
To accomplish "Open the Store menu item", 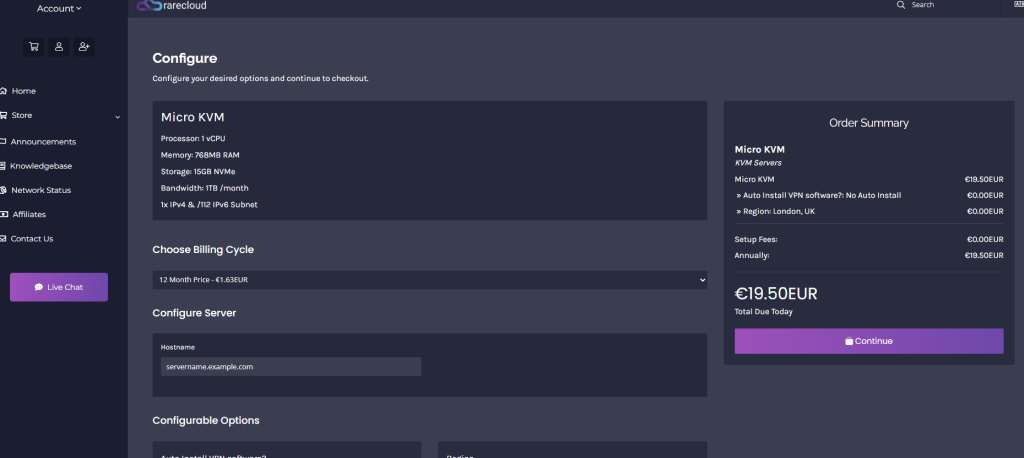I will [x=22, y=116].
